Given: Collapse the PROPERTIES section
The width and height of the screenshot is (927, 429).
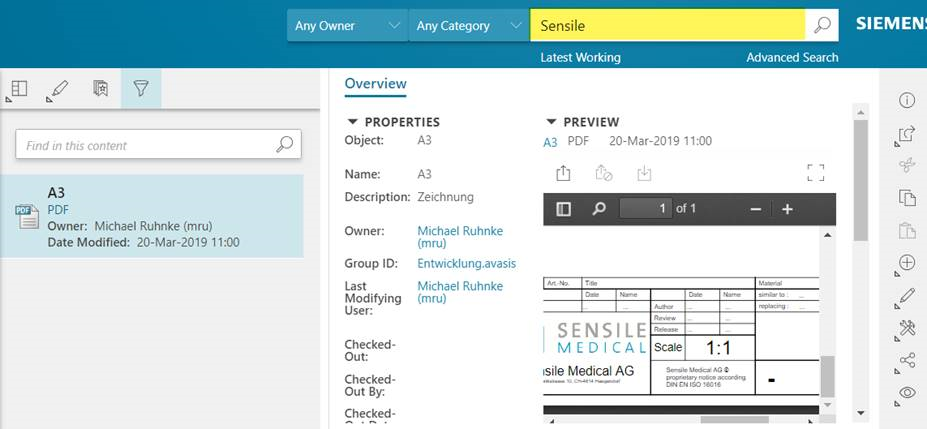Looking at the screenshot, I should pyautogui.click(x=352, y=122).
